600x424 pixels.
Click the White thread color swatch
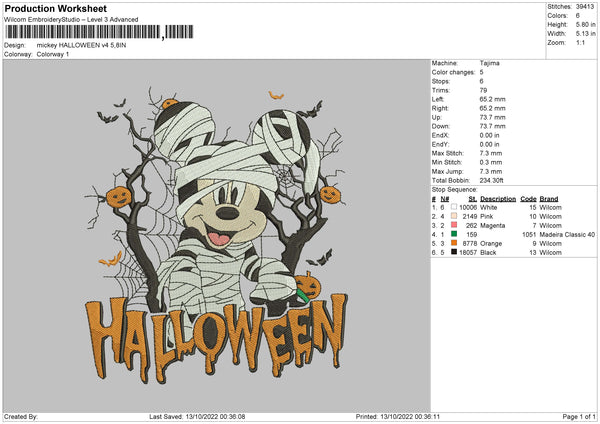tap(454, 207)
